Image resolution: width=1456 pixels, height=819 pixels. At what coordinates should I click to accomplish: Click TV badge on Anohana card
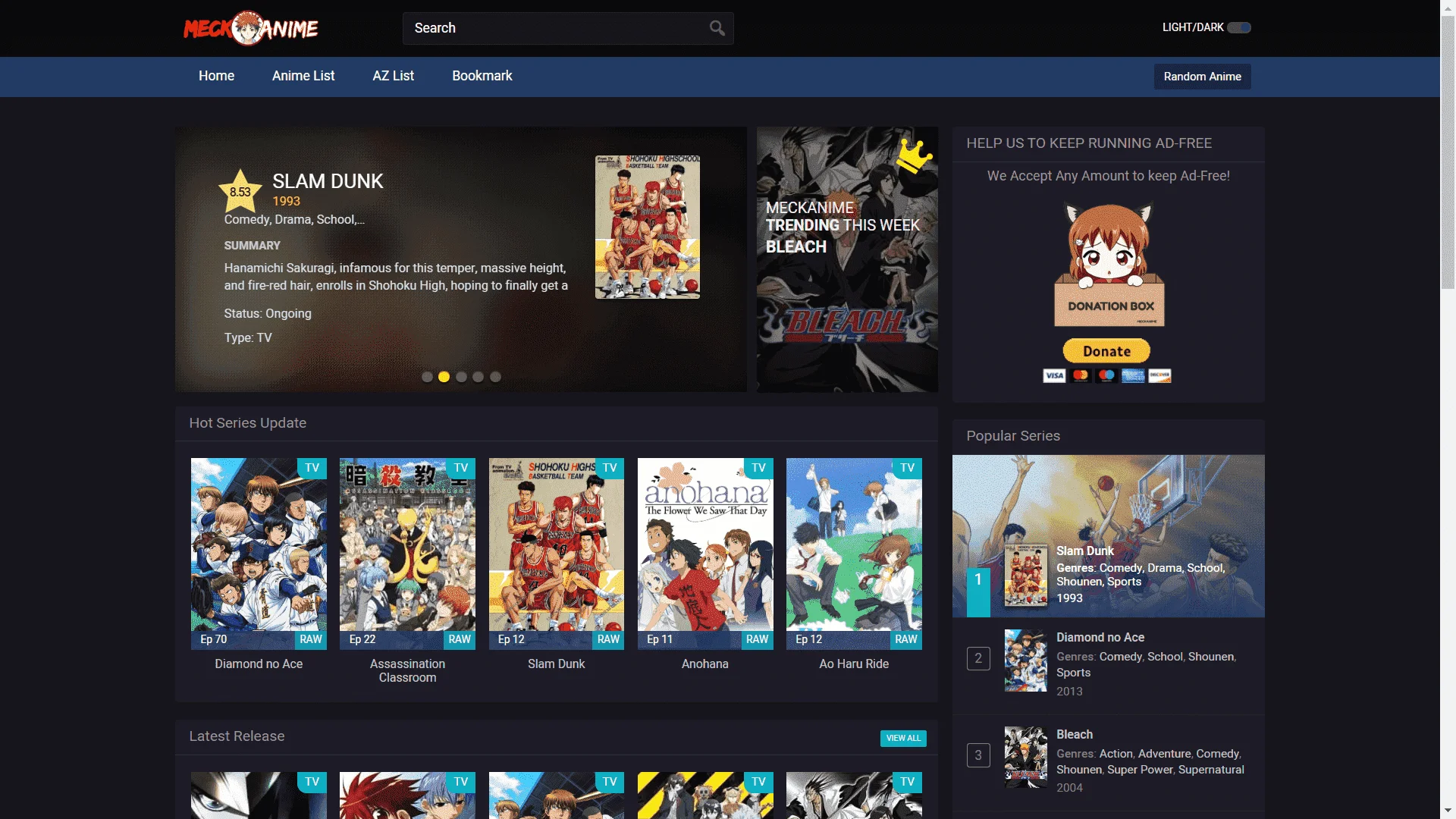pyautogui.click(x=759, y=468)
